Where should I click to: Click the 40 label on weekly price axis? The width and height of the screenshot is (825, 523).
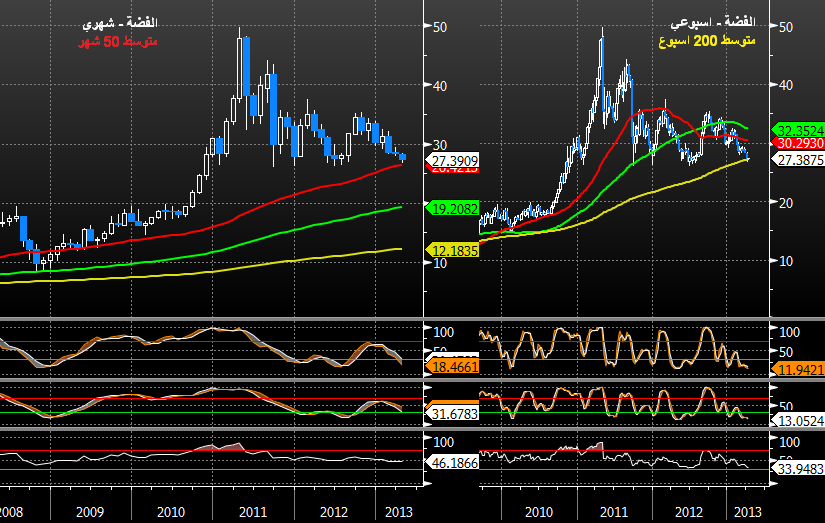(786, 85)
